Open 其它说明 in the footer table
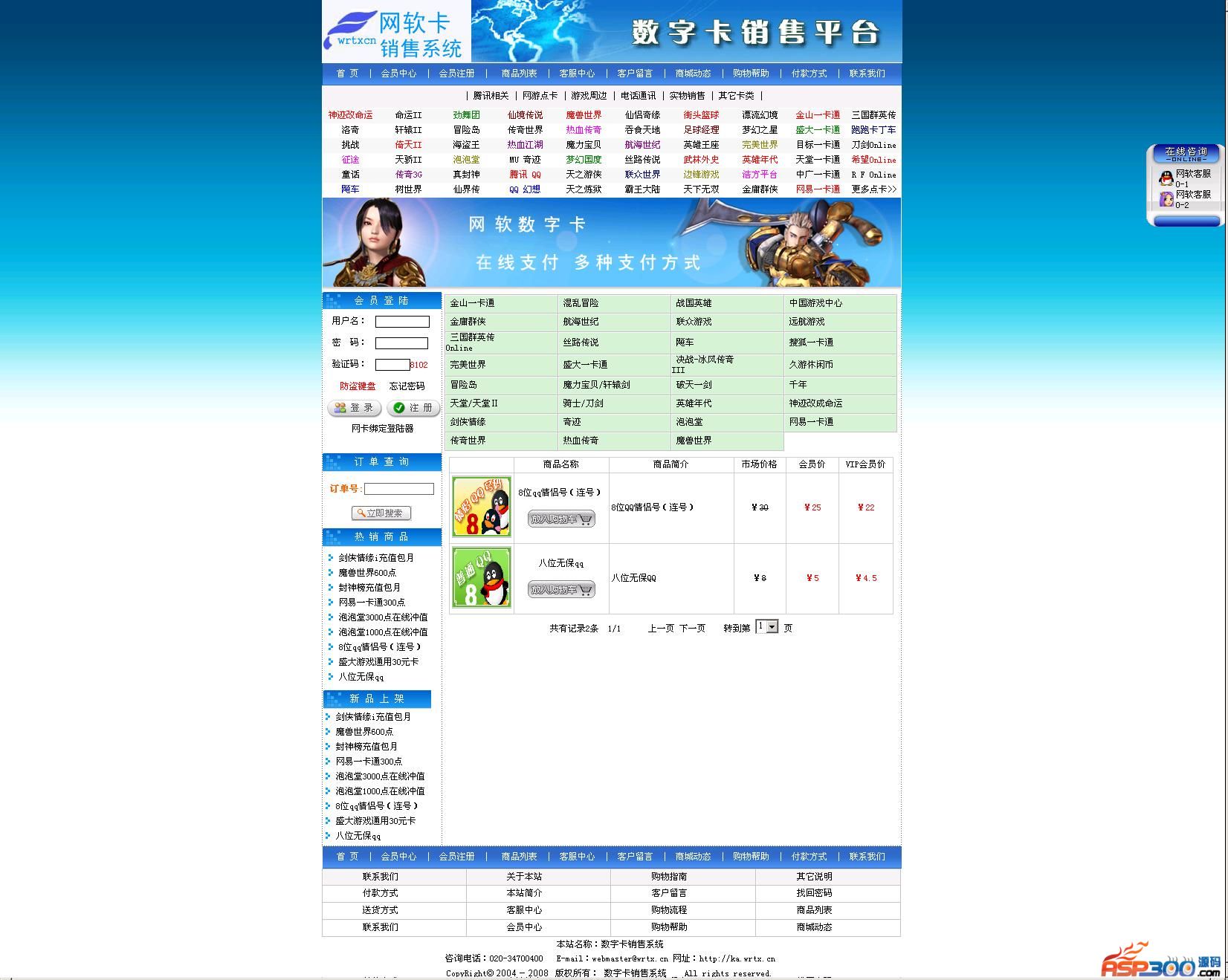The height and width of the screenshot is (980, 1228). pyautogui.click(x=814, y=877)
